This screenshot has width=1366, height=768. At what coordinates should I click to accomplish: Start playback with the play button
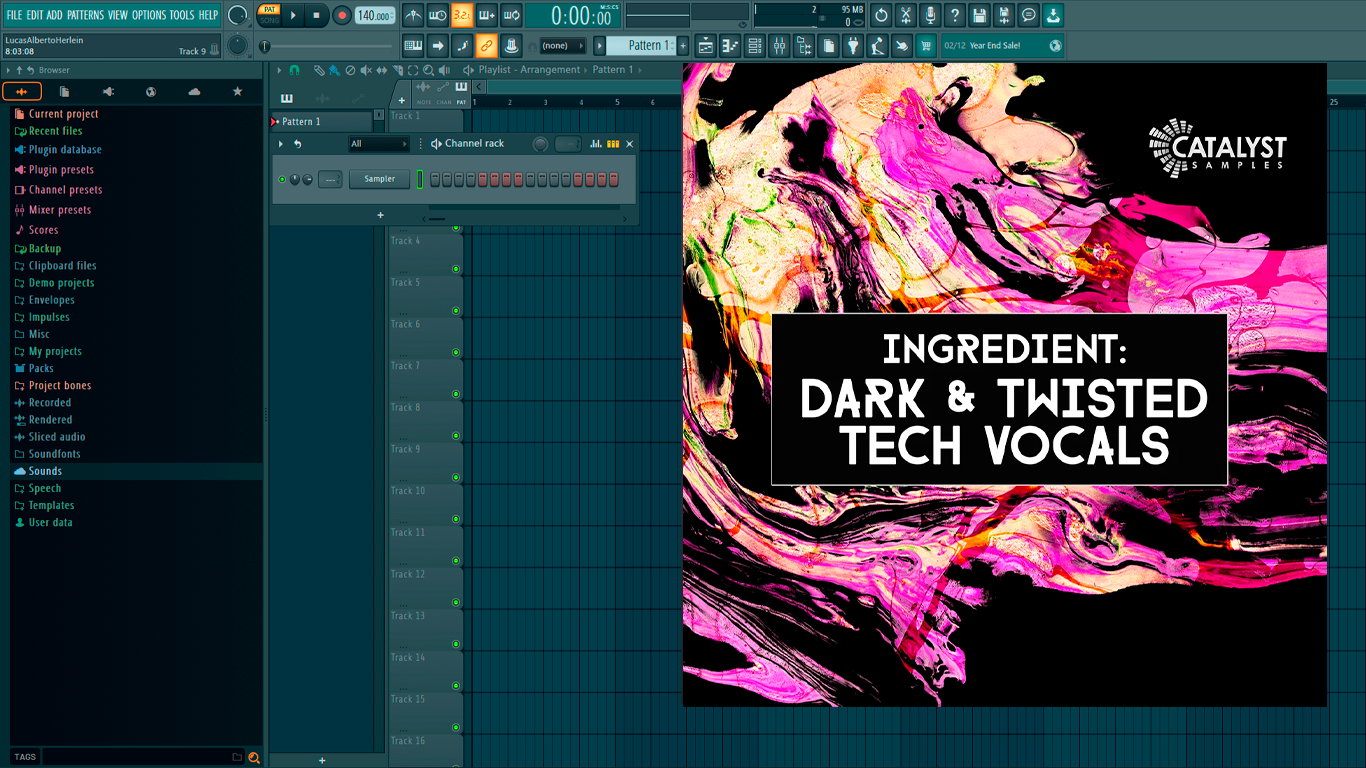(293, 15)
